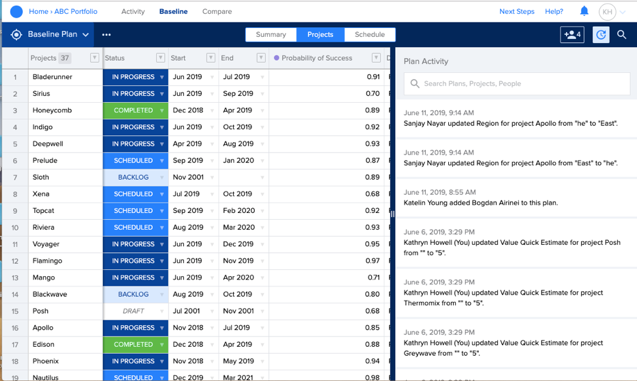Open Honeycomb's COMPLETED status dropdown
Screen dimensions: 637x381
pos(162,110)
